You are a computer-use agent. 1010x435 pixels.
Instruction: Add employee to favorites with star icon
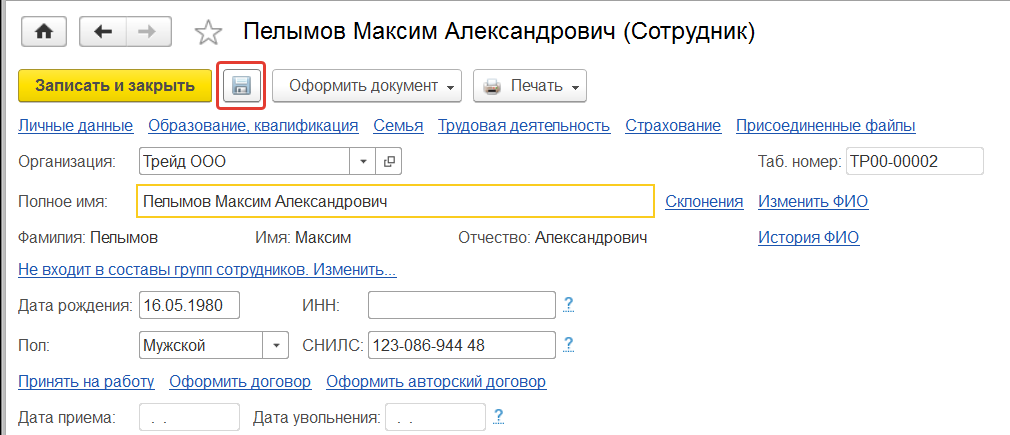click(x=208, y=33)
